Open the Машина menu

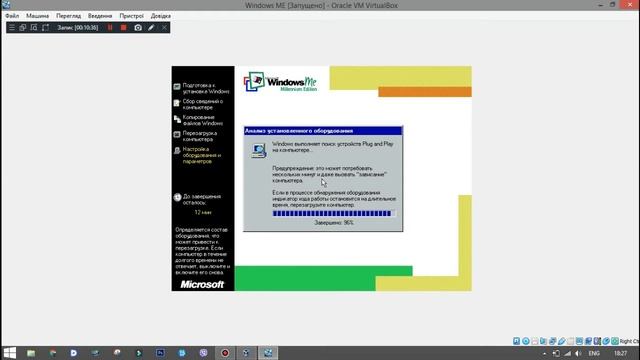38,16
